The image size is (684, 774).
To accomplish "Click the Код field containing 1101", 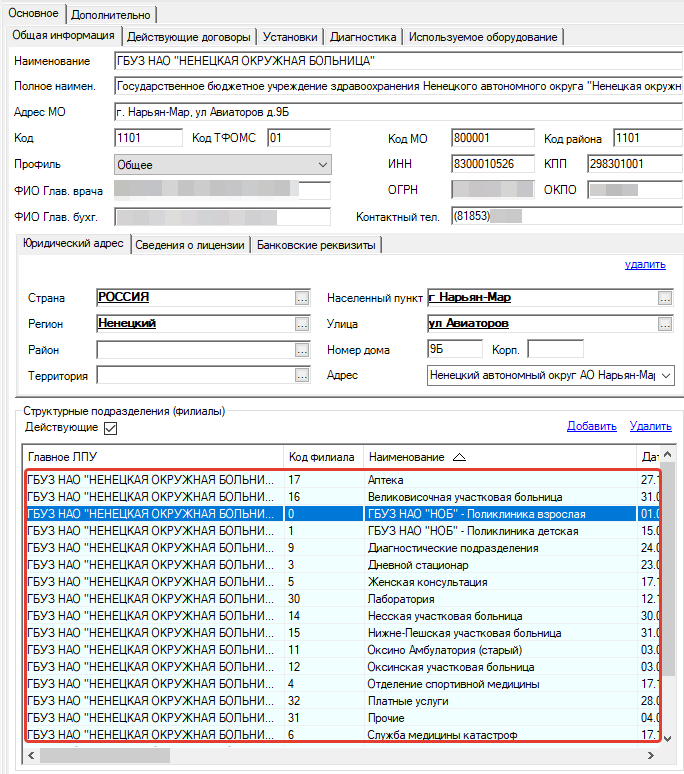I will (x=148, y=138).
